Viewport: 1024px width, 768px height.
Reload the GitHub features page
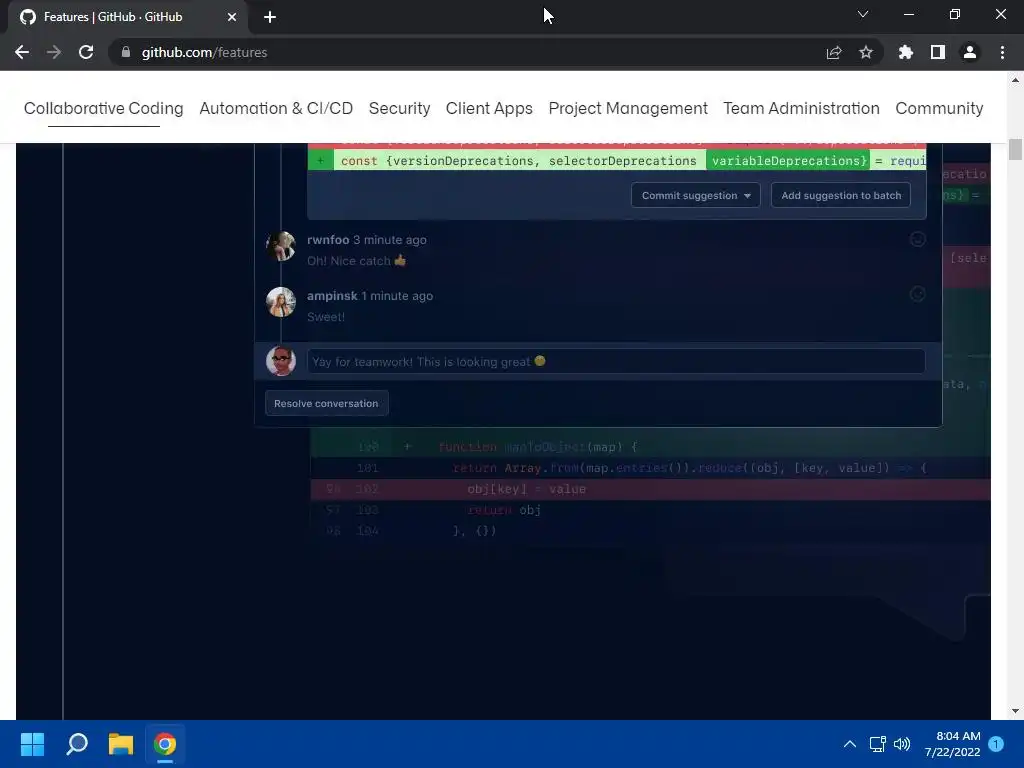point(86,52)
